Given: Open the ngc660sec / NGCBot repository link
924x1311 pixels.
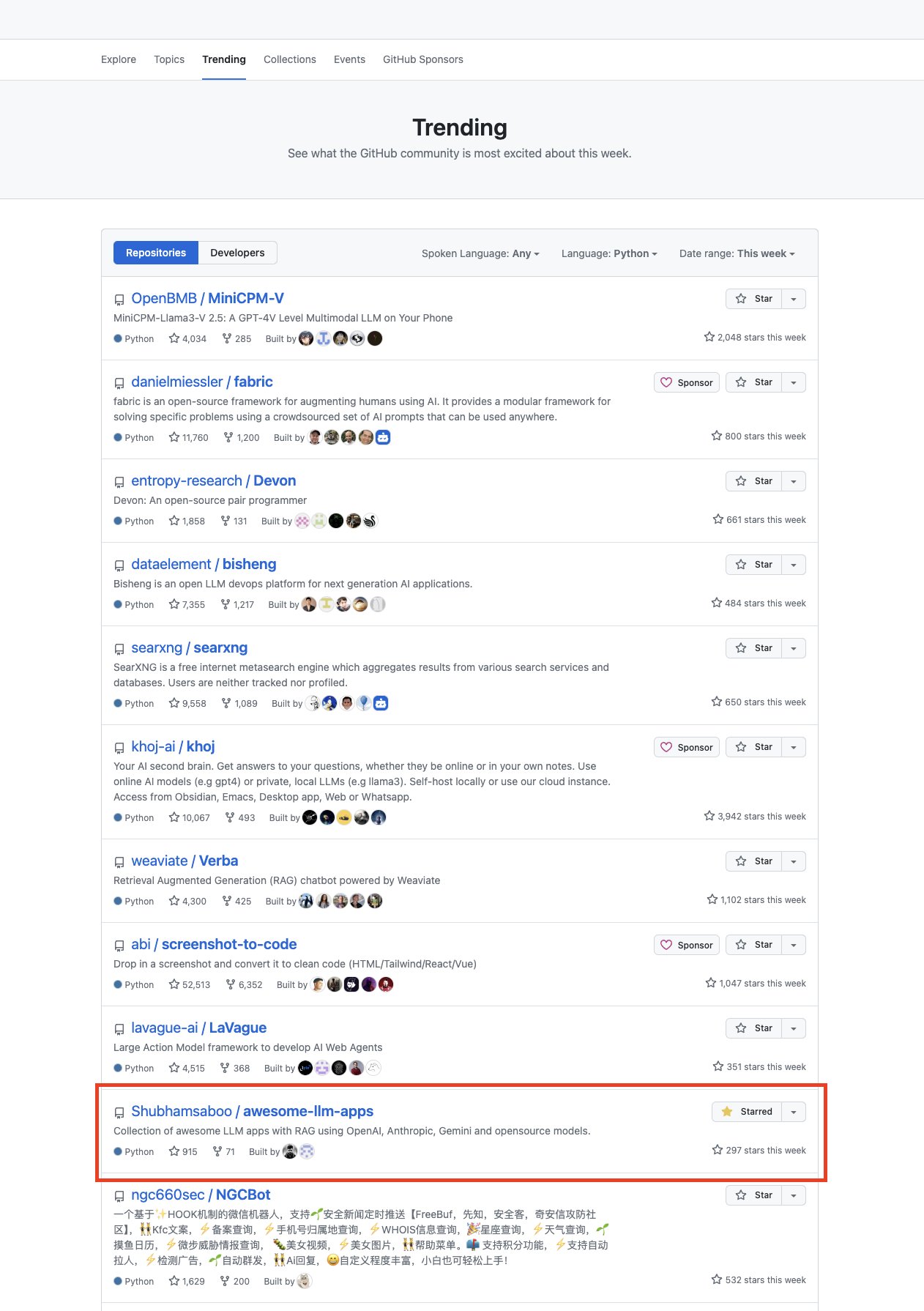Looking at the screenshot, I should [201, 1195].
